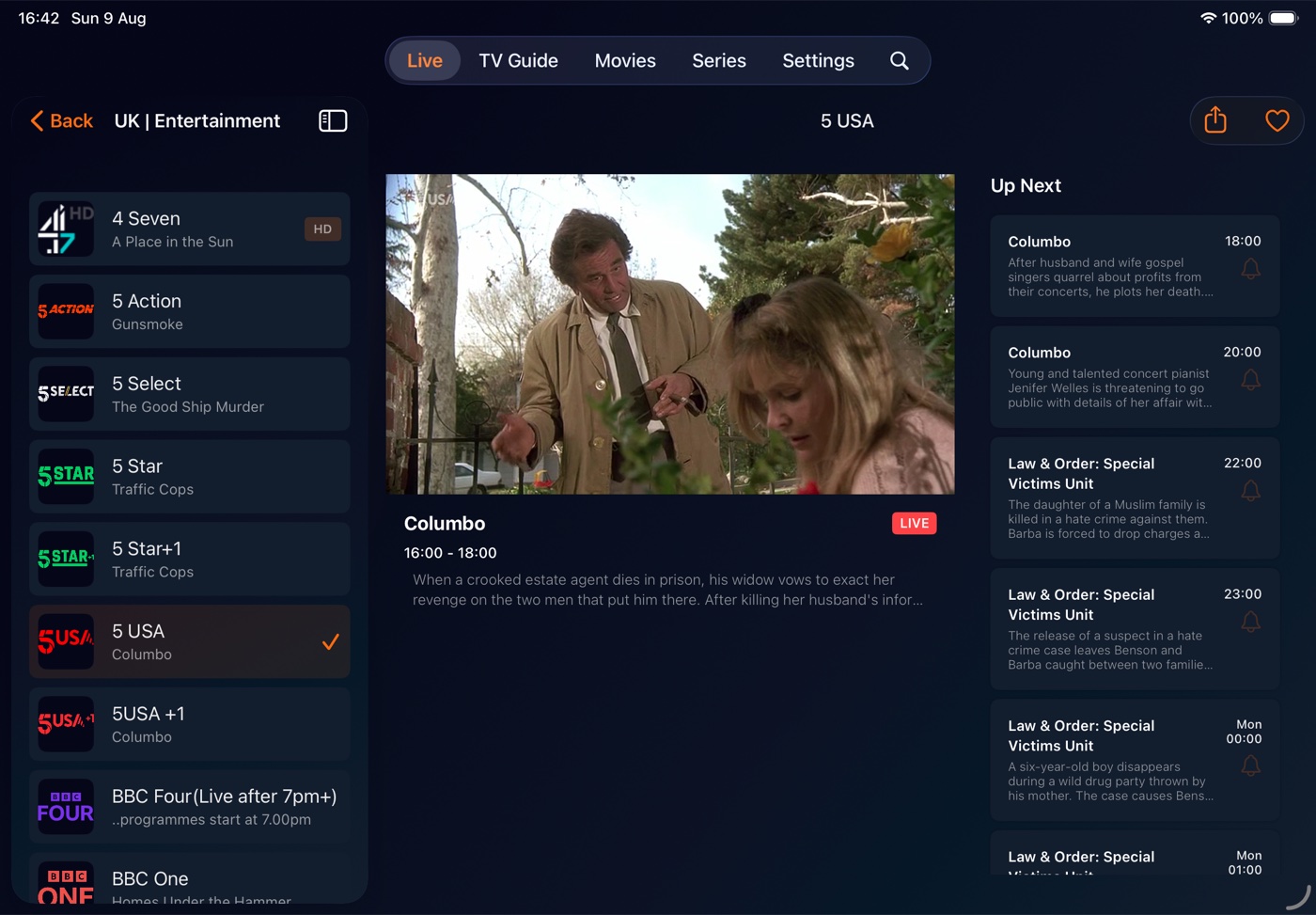Check the battery status icon

(x=1283, y=18)
